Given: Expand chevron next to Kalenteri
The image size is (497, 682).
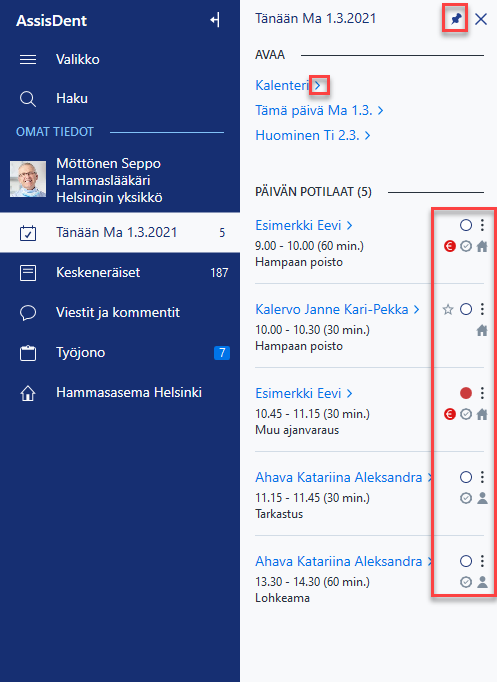Looking at the screenshot, I should (x=318, y=85).
